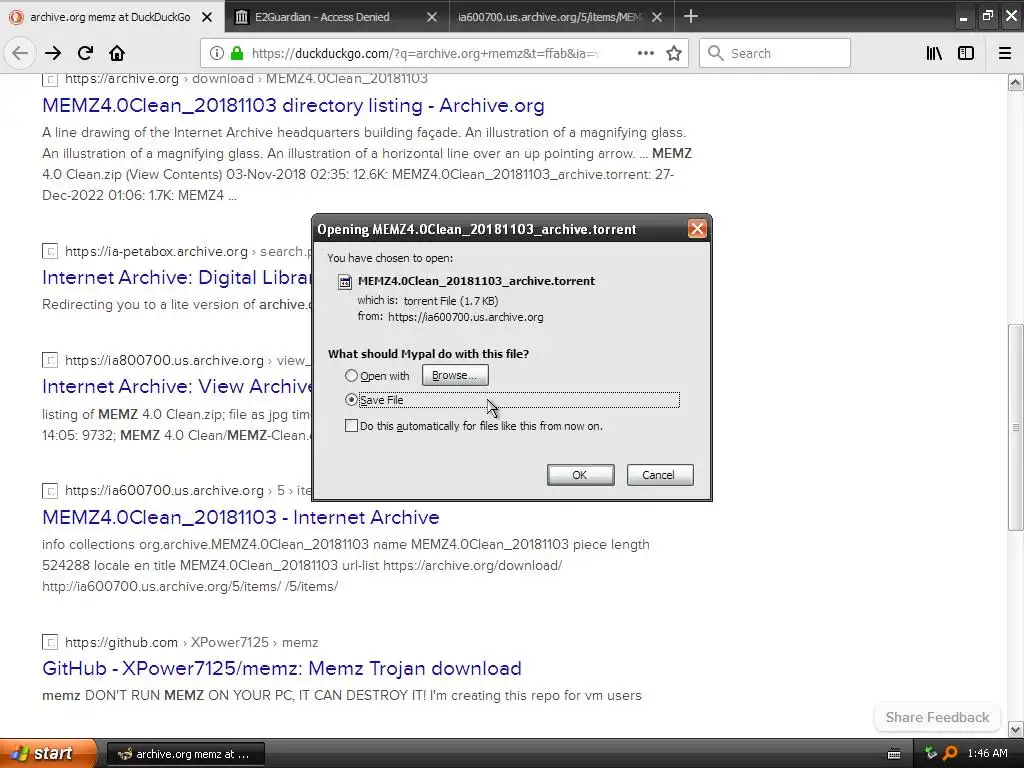Open the Library bookshelf icon
Screen dimensions: 1024x768
click(x=934, y=54)
